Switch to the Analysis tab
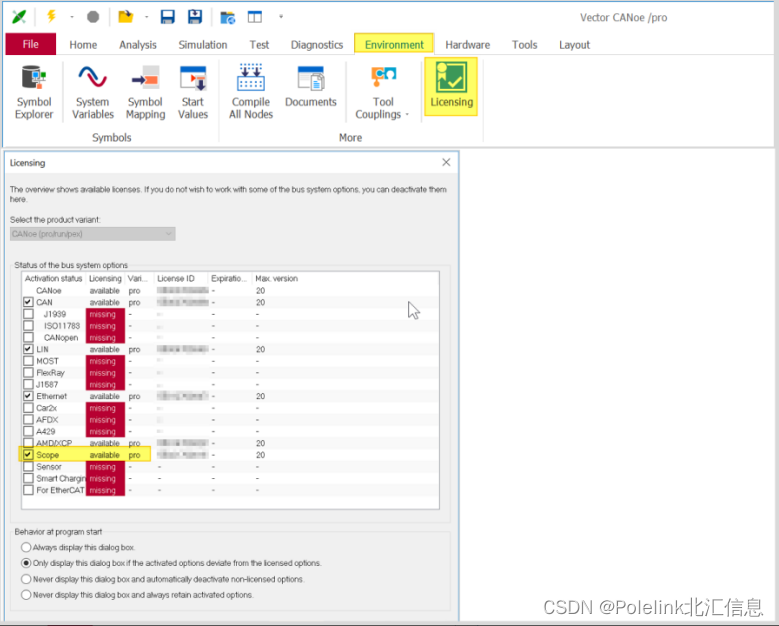 coord(138,45)
